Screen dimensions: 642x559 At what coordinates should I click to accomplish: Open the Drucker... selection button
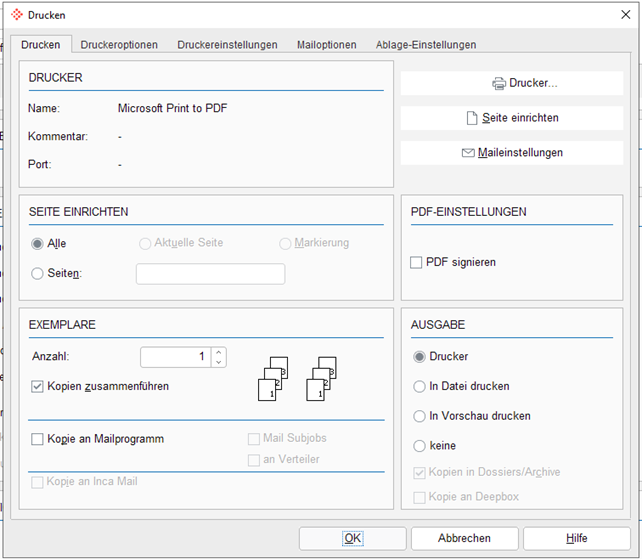coord(512,83)
